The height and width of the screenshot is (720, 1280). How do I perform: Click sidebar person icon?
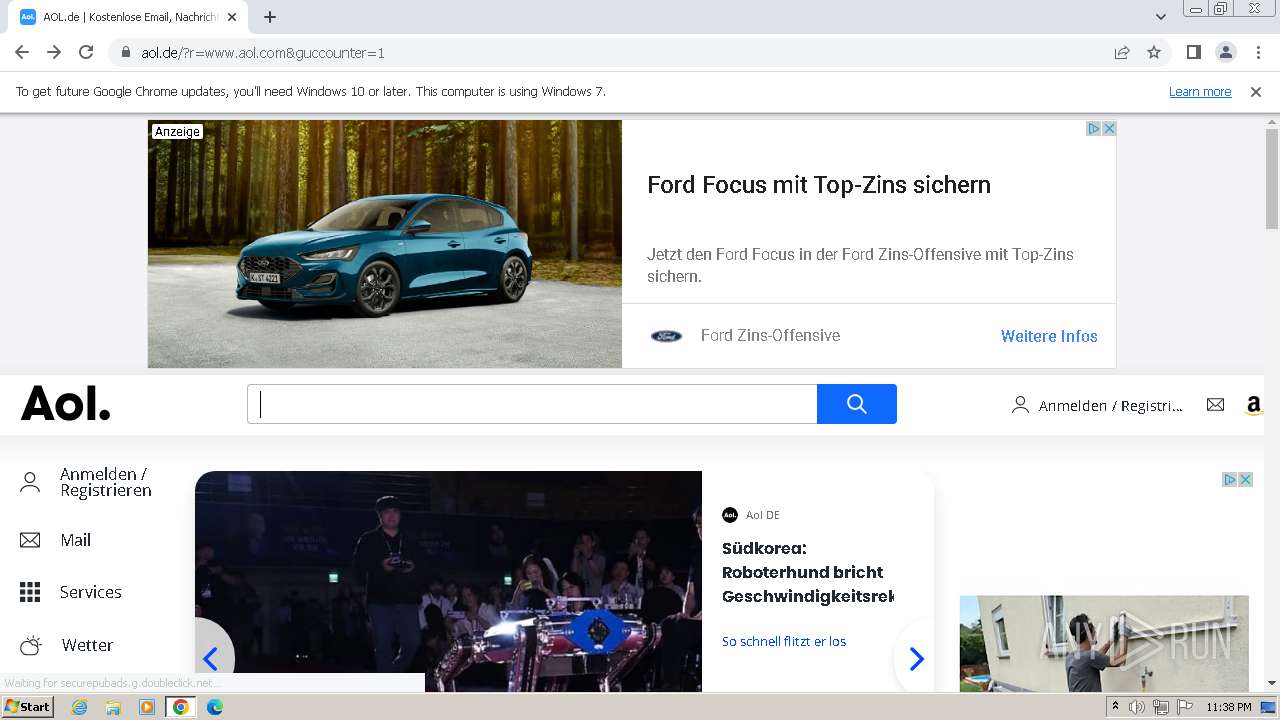click(30, 483)
